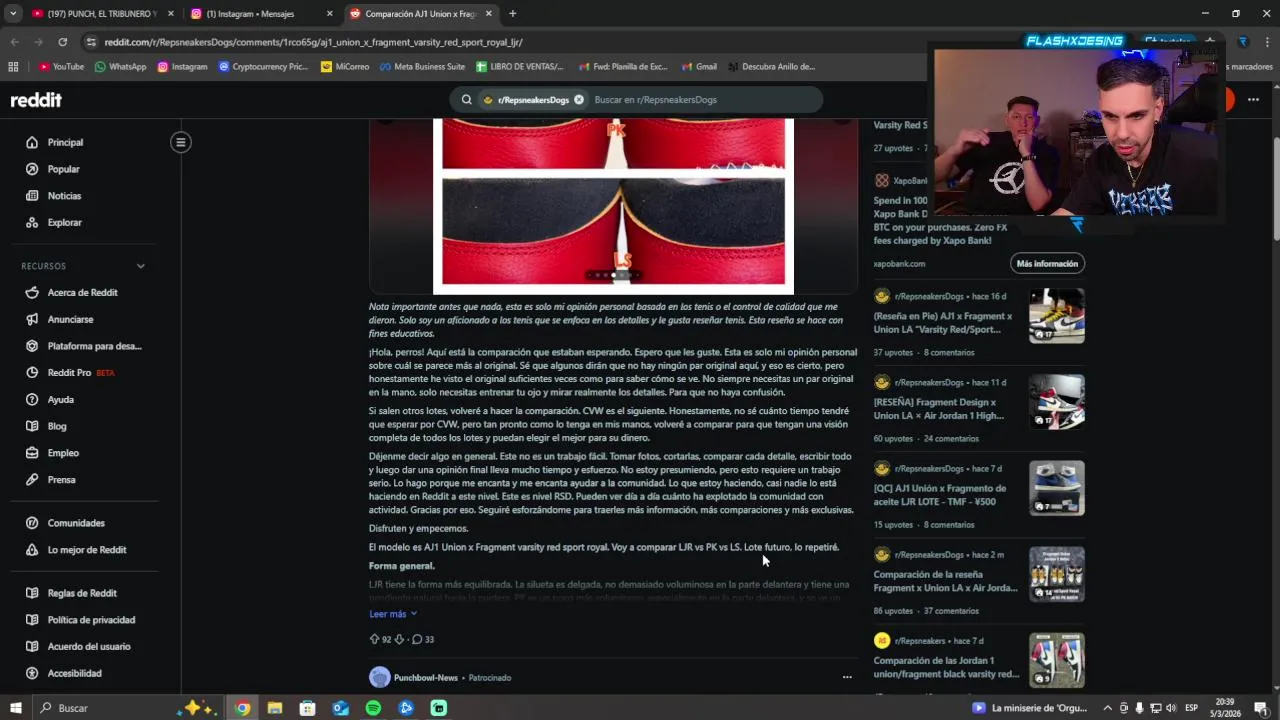This screenshot has width=1280, height=720.
Task: Open Comparación de la reseña Fragment post
Action: 945,581
